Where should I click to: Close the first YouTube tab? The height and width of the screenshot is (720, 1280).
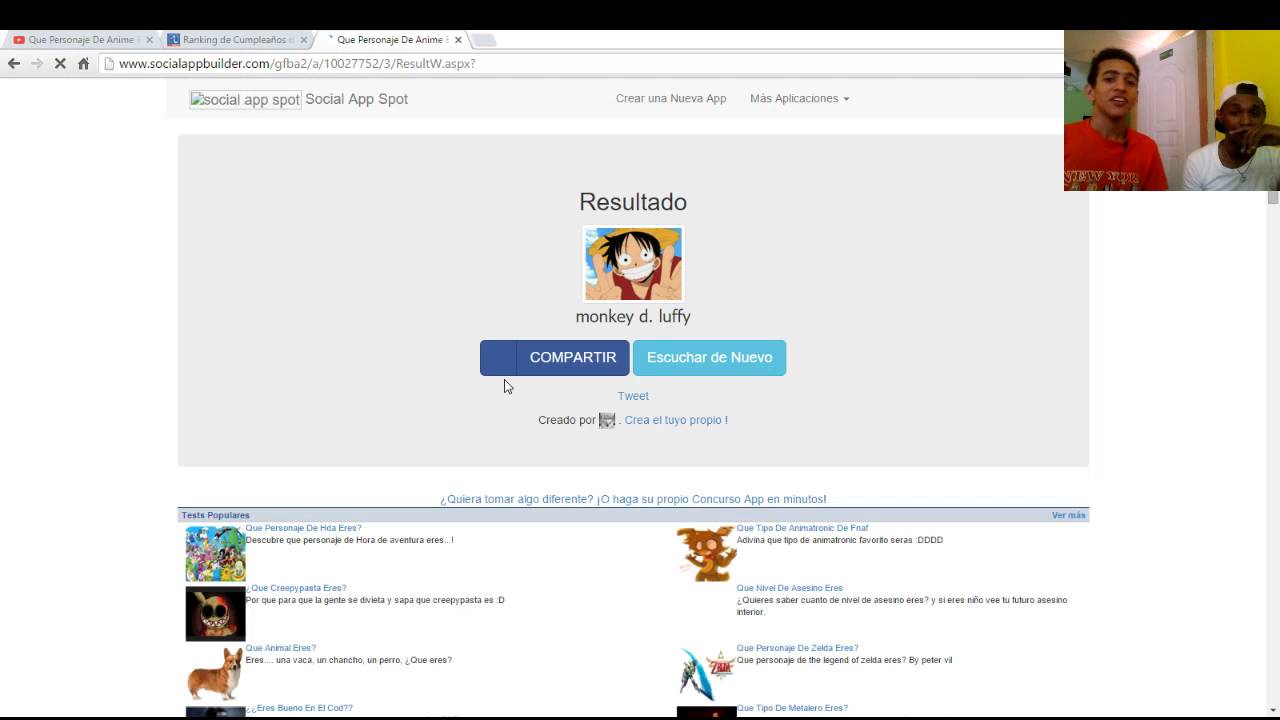[x=149, y=40]
